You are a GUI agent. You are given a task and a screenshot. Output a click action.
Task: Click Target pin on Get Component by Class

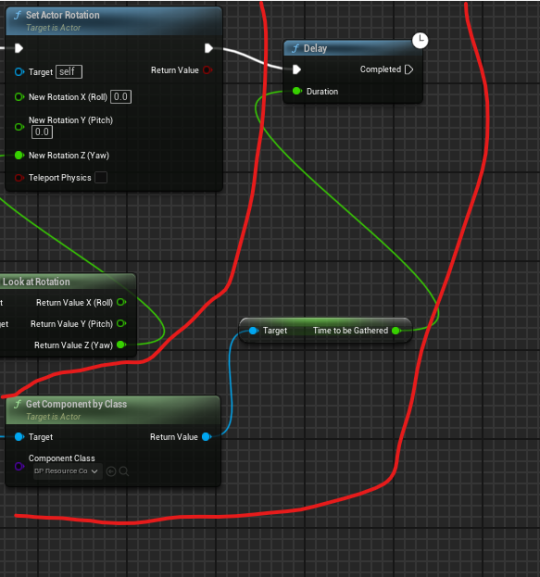[x=19, y=437]
